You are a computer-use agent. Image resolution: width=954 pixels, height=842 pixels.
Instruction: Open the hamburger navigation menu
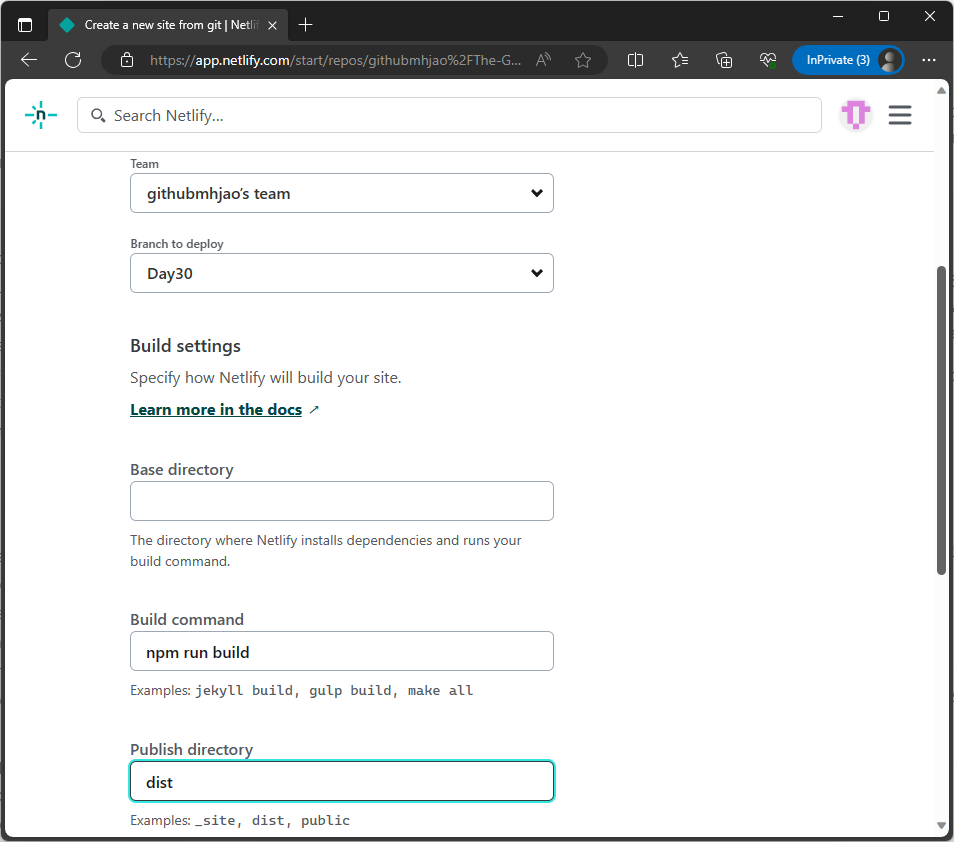pyautogui.click(x=899, y=115)
